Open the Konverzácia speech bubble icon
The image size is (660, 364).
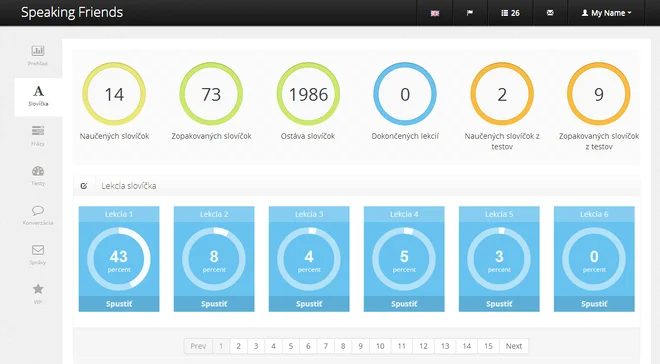38,210
